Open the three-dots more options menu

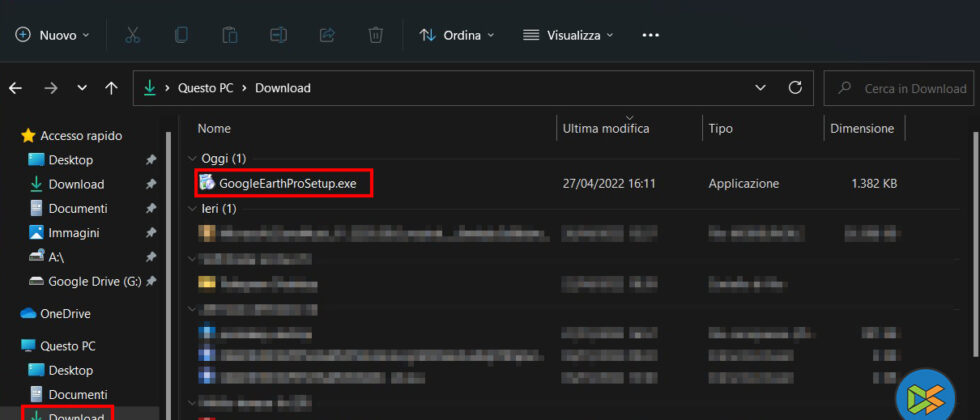click(x=651, y=35)
